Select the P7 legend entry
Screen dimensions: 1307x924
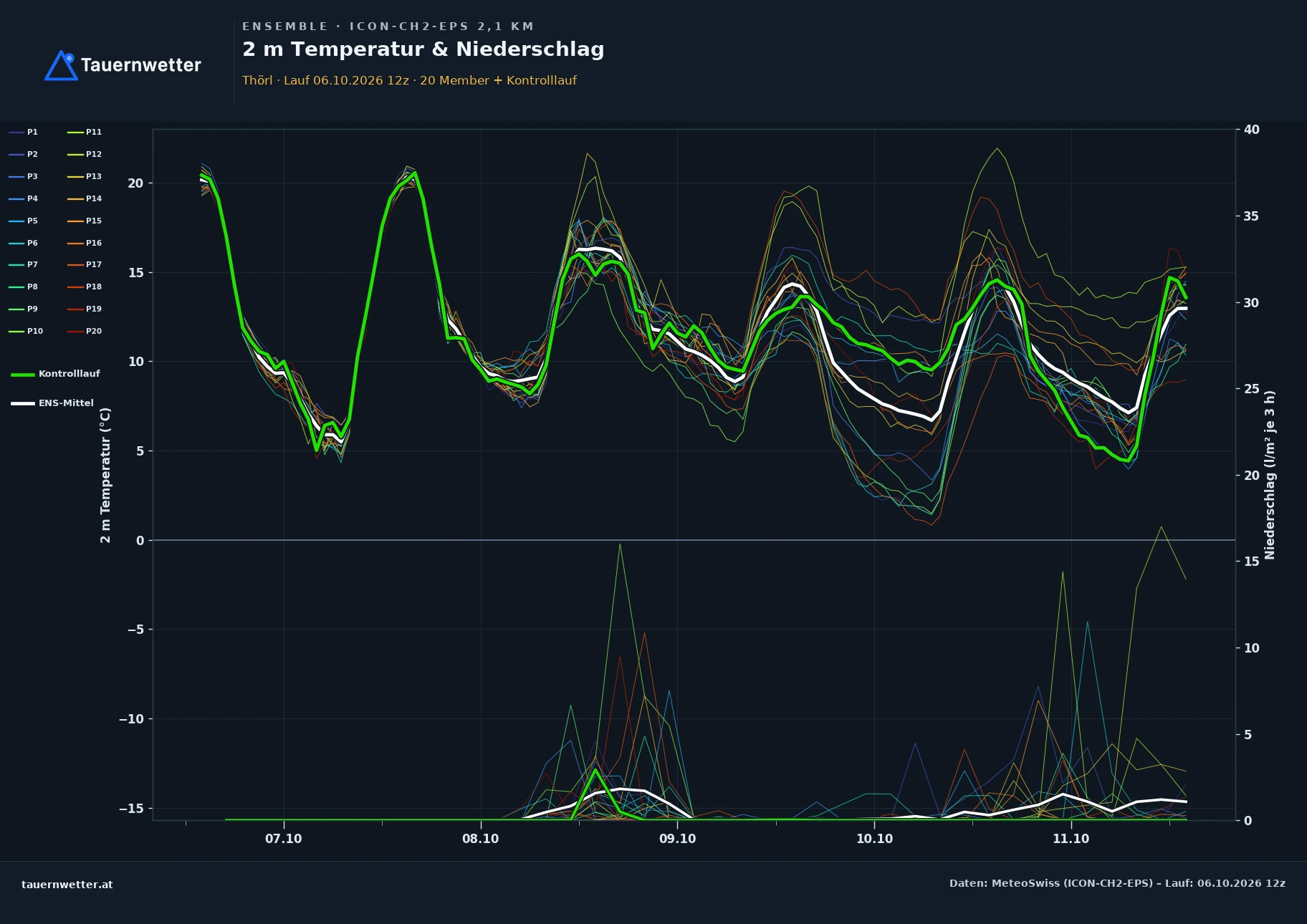coord(24,264)
